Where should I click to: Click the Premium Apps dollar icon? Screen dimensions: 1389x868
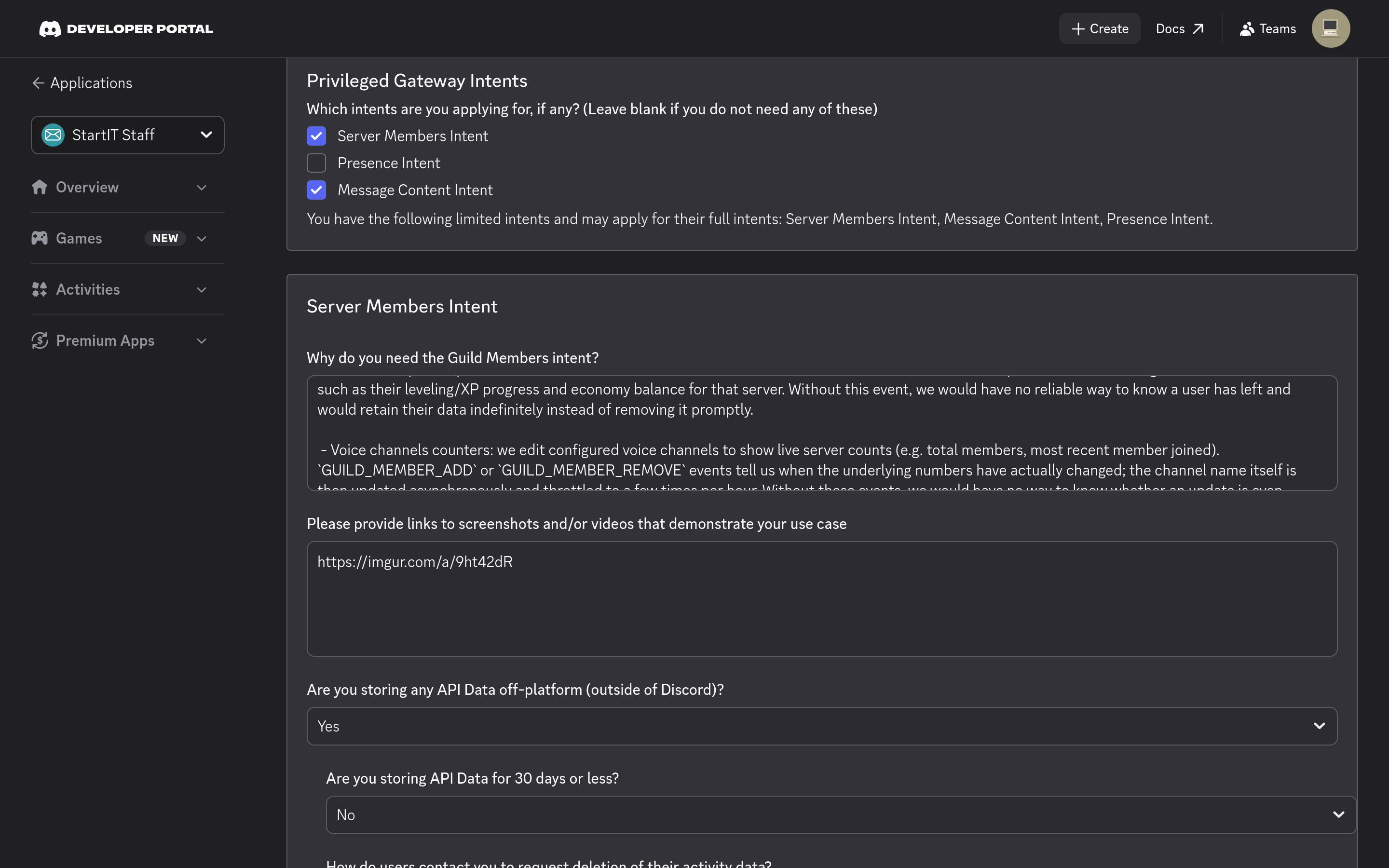pyautogui.click(x=40, y=340)
